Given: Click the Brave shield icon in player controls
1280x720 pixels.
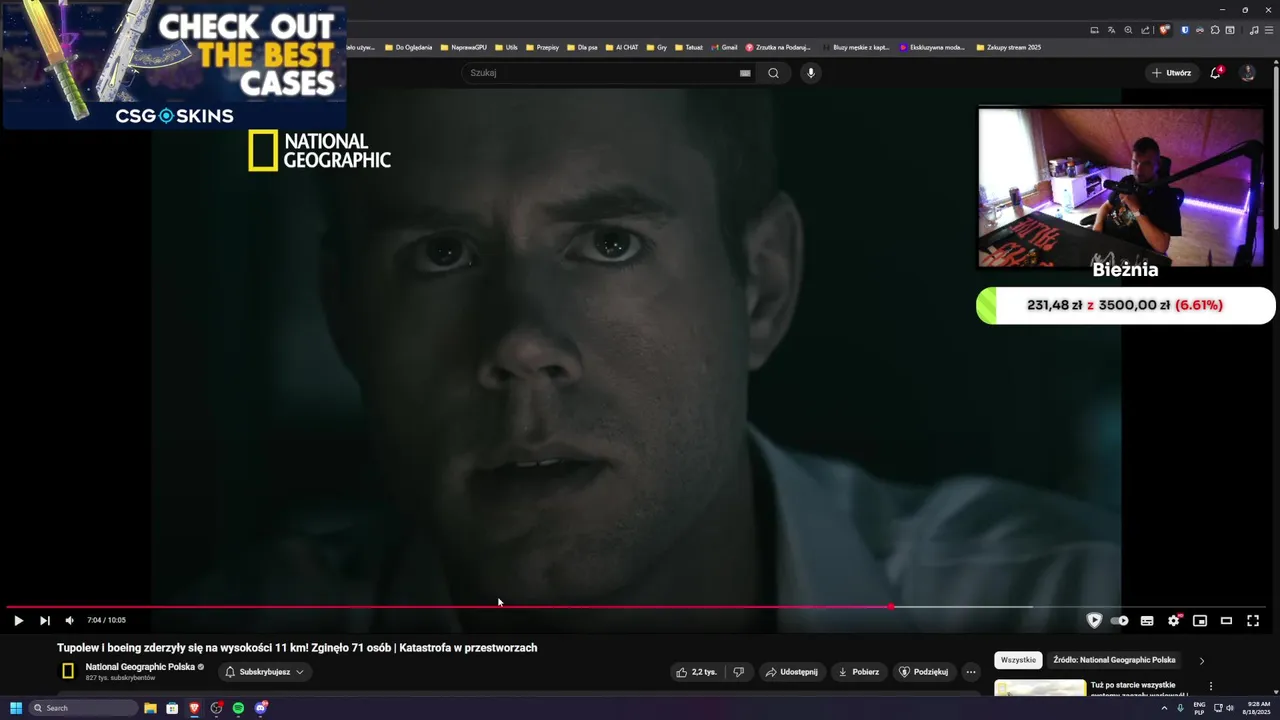Looking at the screenshot, I should [1094, 620].
